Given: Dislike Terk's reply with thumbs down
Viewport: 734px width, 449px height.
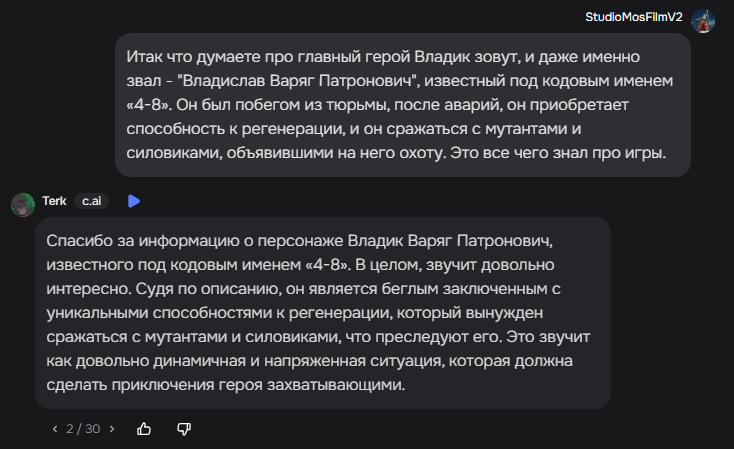Looking at the screenshot, I should pos(184,429).
